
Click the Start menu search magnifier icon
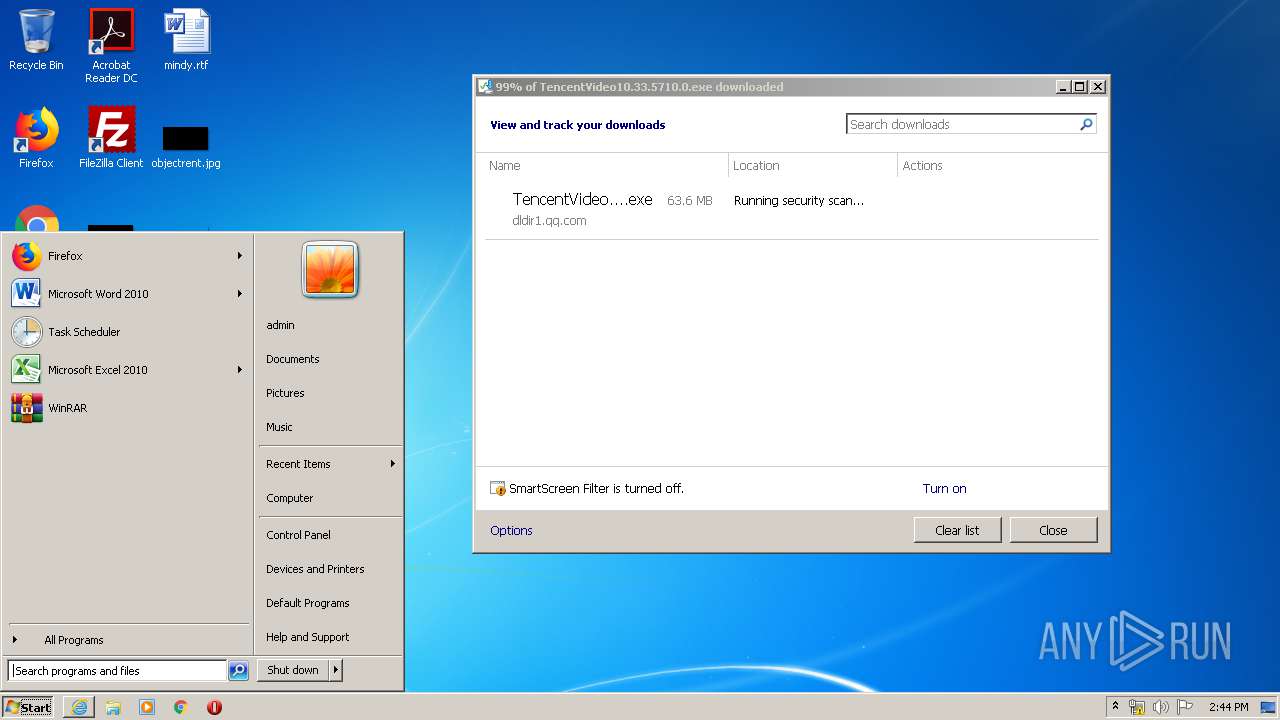tap(238, 671)
